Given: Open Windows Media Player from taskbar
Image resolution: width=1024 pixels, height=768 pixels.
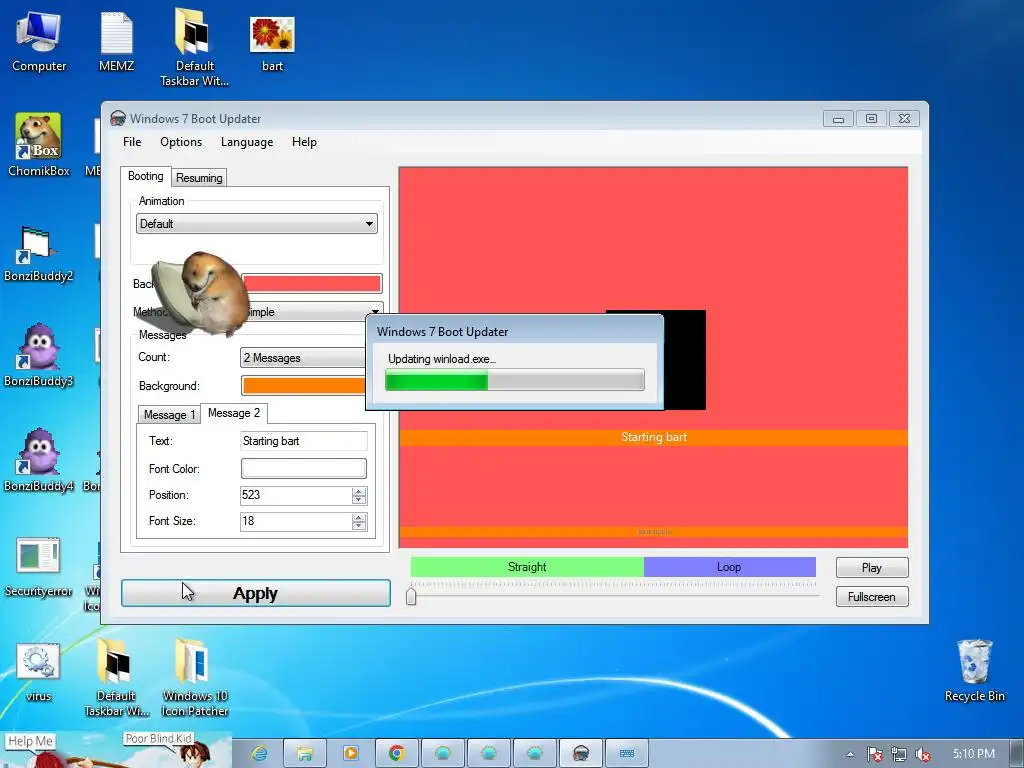Looking at the screenshot, I should 351,754.
